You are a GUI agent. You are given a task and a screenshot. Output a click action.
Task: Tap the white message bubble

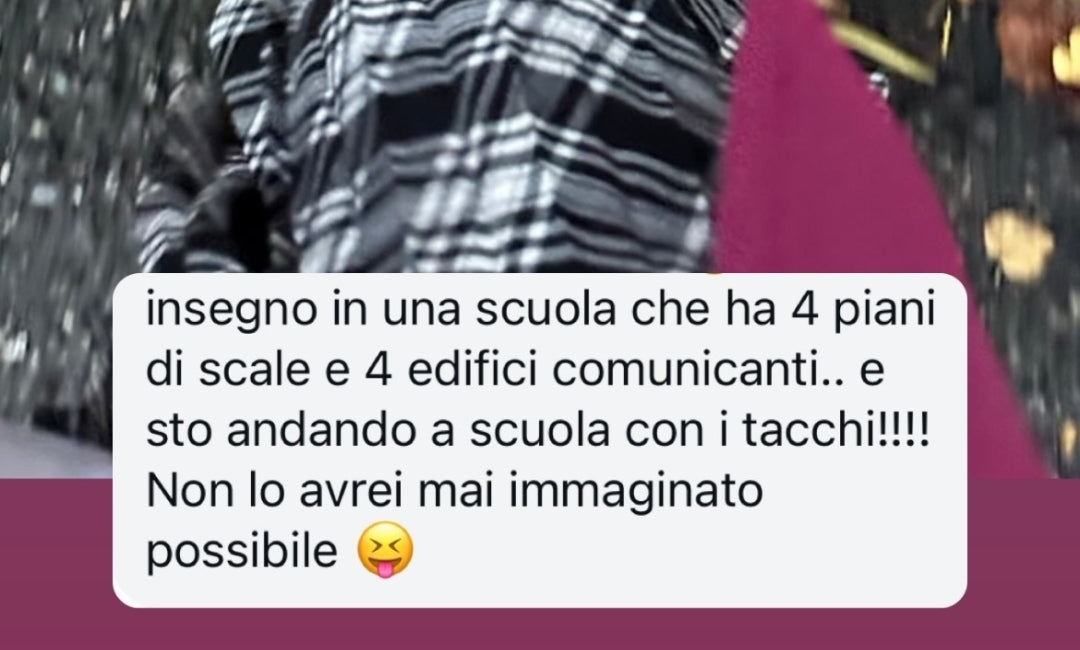pyautogui.click(x=539, y=441)
